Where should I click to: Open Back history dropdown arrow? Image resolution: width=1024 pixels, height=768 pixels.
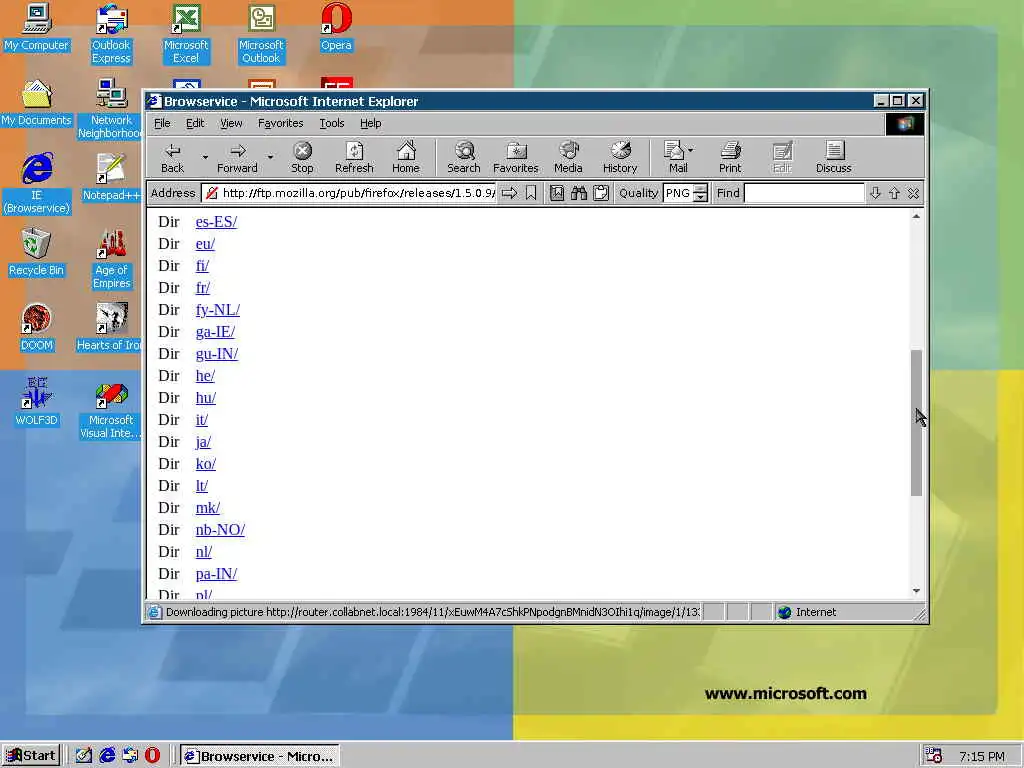tap(205, 157)
